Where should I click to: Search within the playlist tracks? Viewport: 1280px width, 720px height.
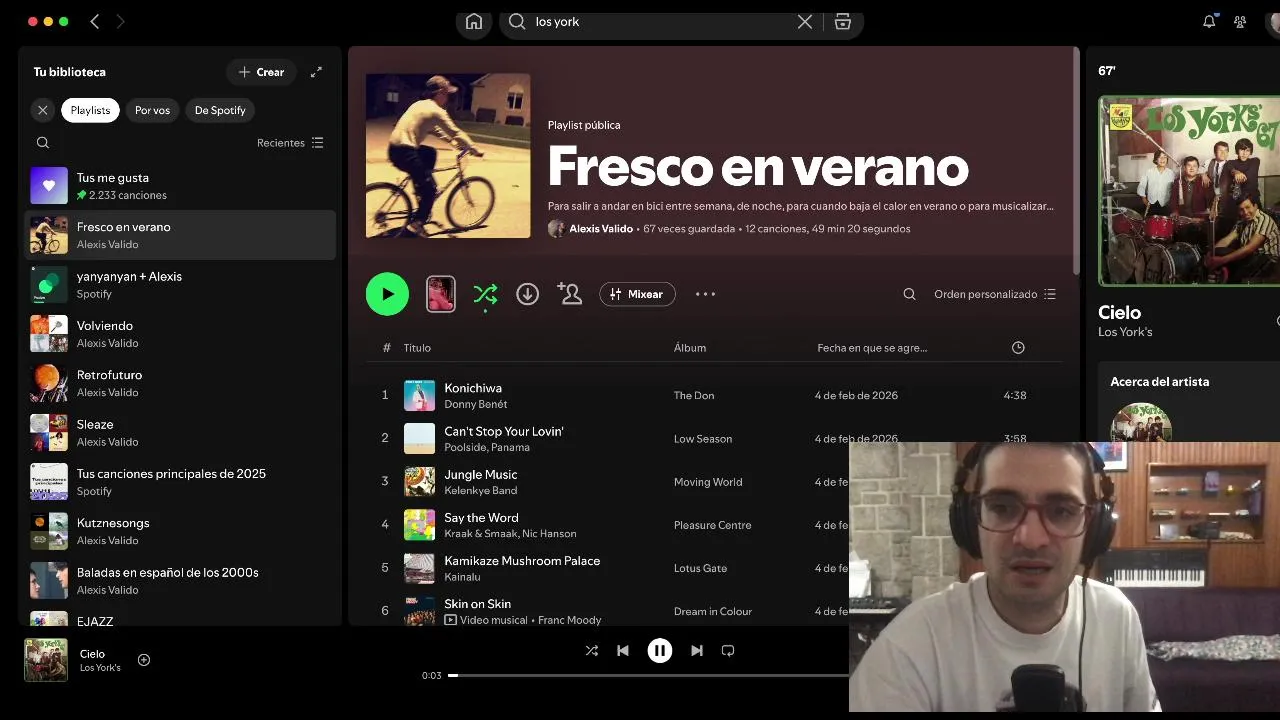point(909,294)
